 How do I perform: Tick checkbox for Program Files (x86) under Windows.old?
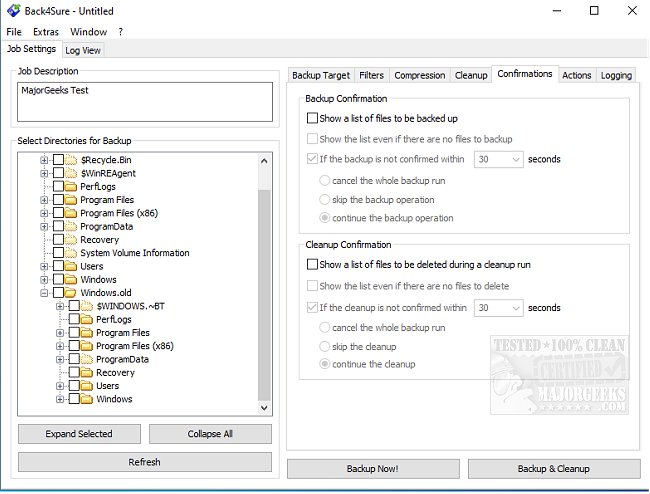pos(74,346)
